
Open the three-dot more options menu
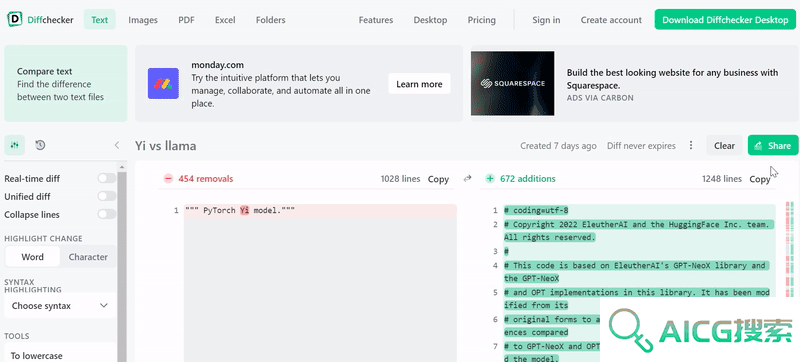click(691, 145)
